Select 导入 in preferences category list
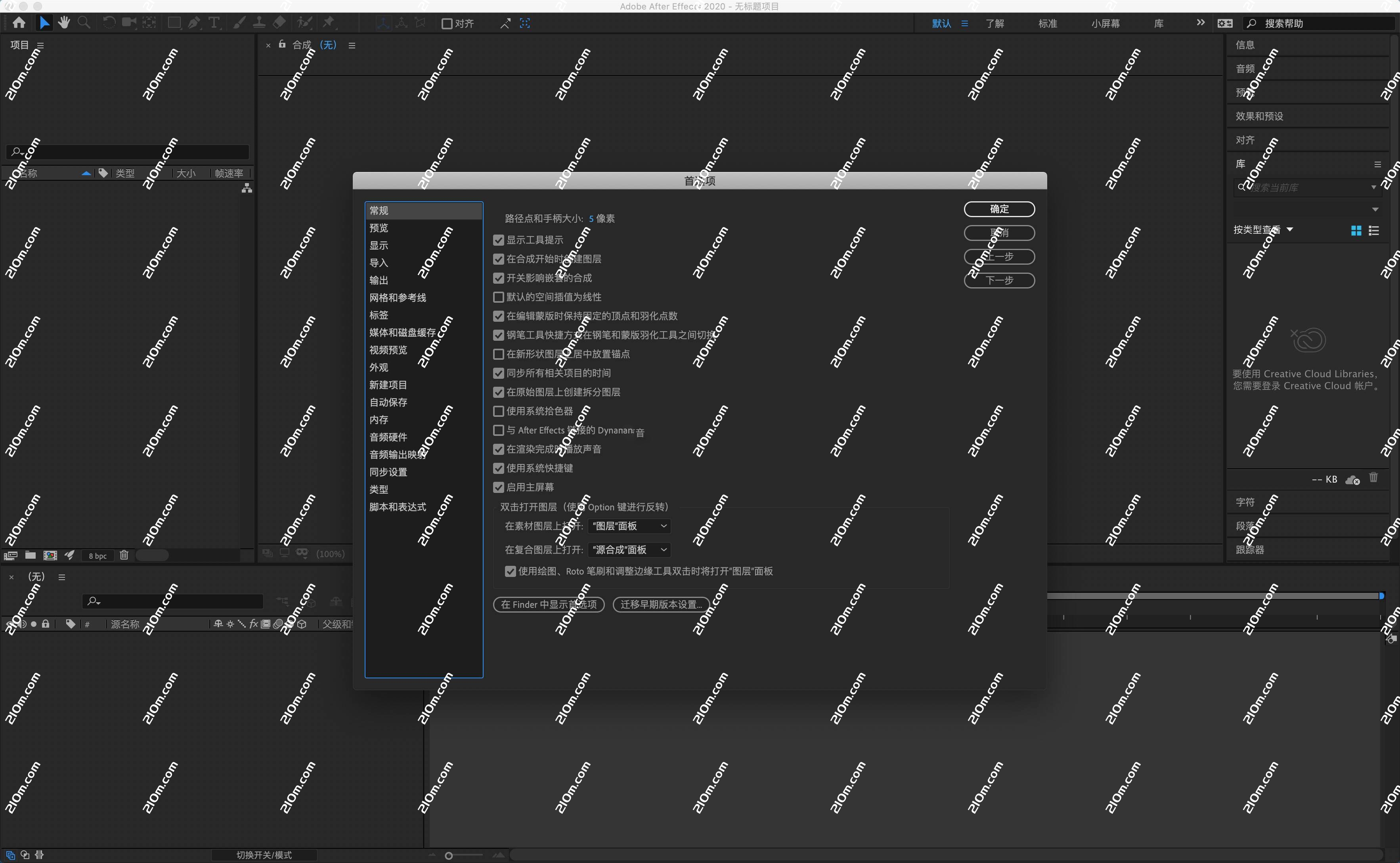The width and height of the screenshot is (1400, 863). click(x=424, y=263)
